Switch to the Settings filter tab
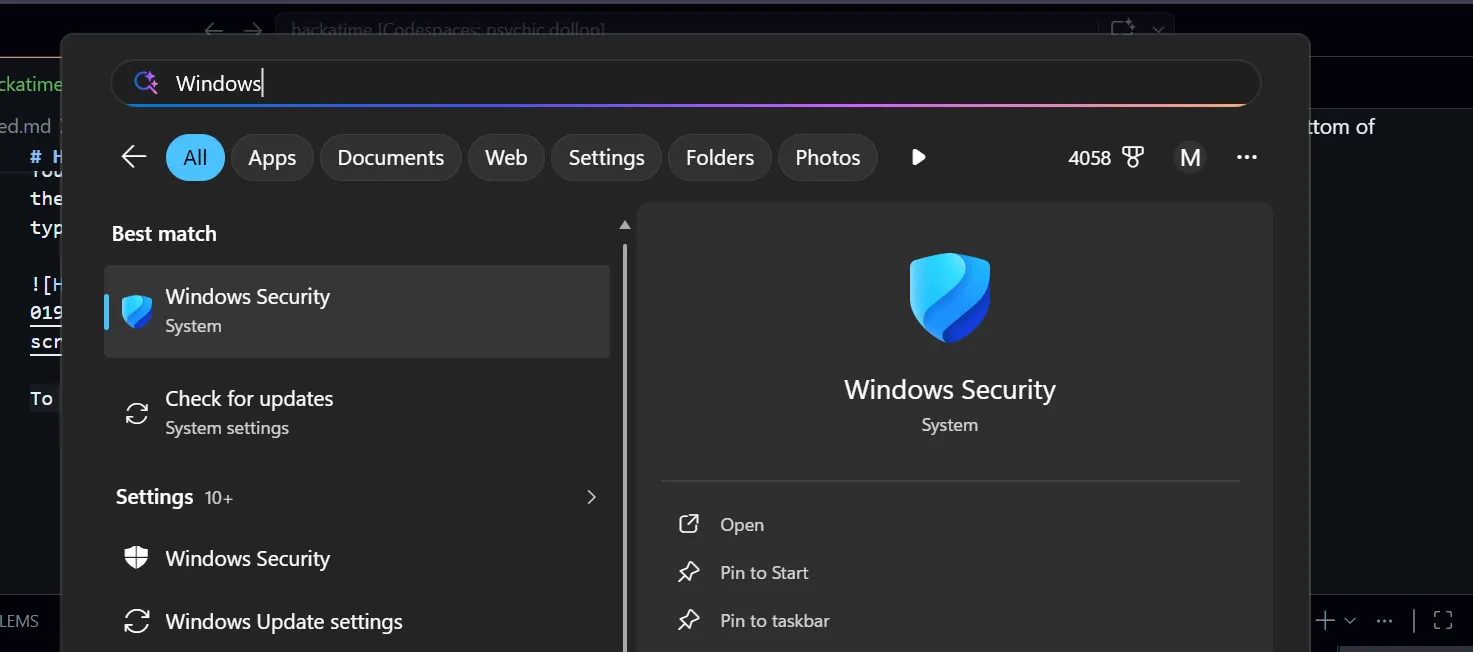This screenshot has height=652, width=1473. click(606, 157)
